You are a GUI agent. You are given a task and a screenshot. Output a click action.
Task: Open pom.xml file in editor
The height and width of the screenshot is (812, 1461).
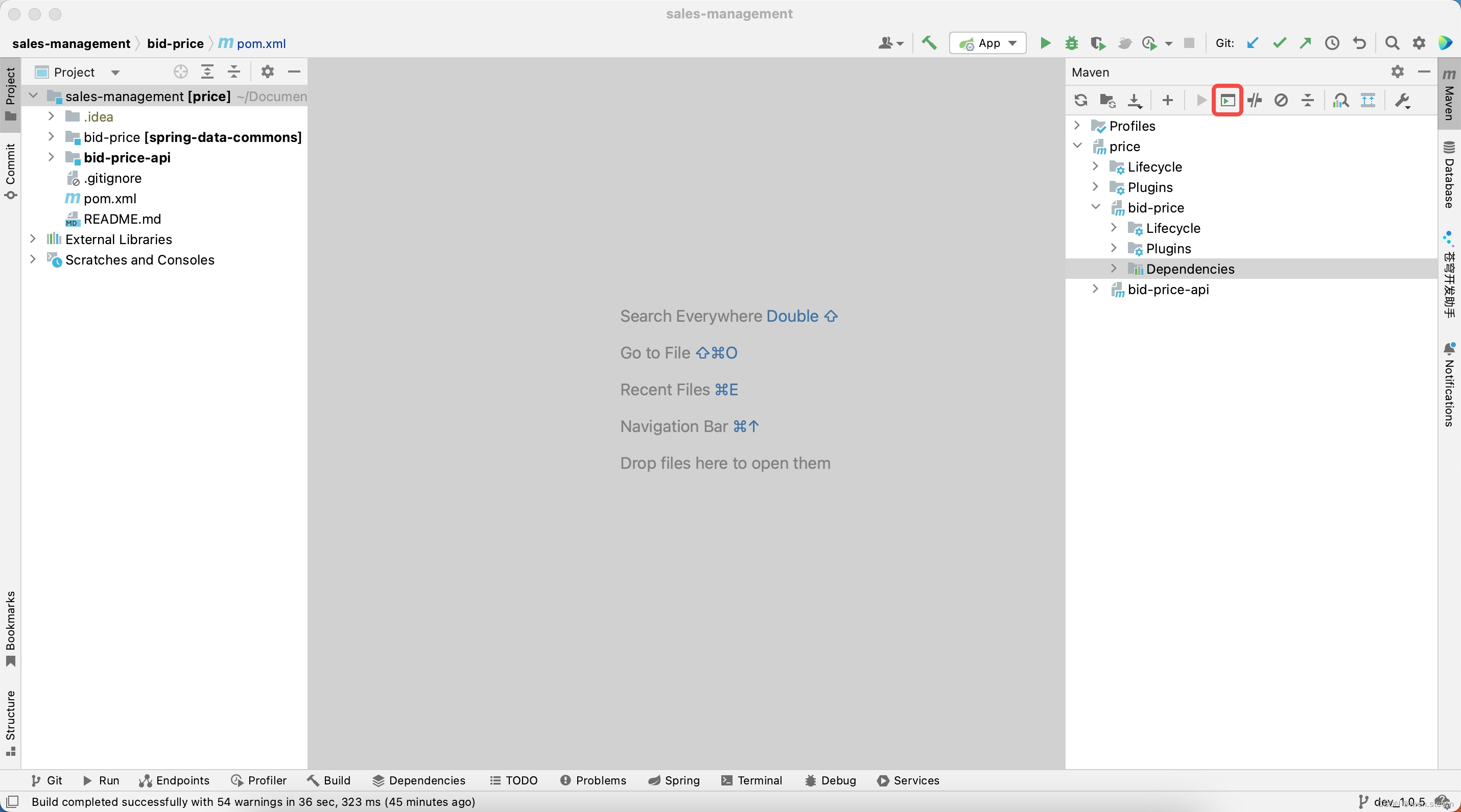click(110, 198)
